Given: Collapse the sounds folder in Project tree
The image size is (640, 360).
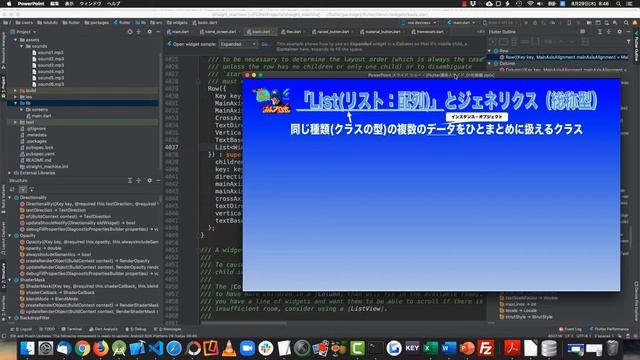Looking at the screenshot, I should (x=22, y=46).
